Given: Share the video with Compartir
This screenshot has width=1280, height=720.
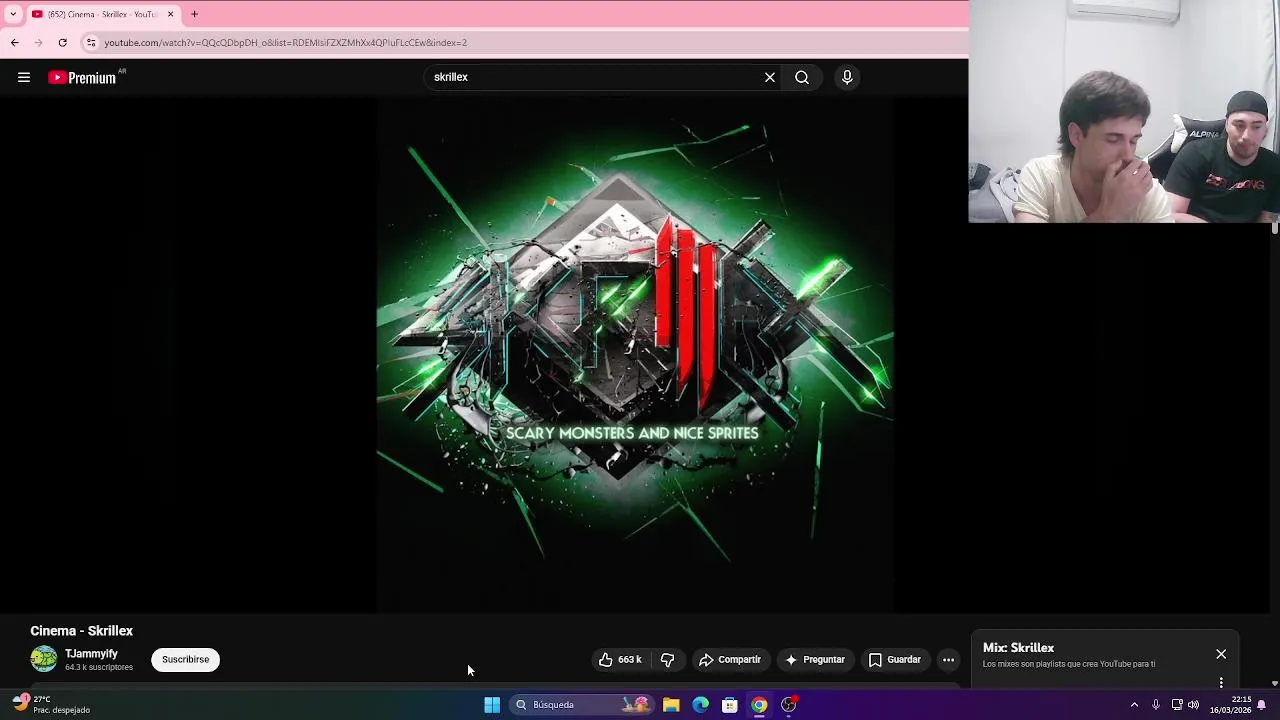Looking at the screenshot, I should 730,659.
